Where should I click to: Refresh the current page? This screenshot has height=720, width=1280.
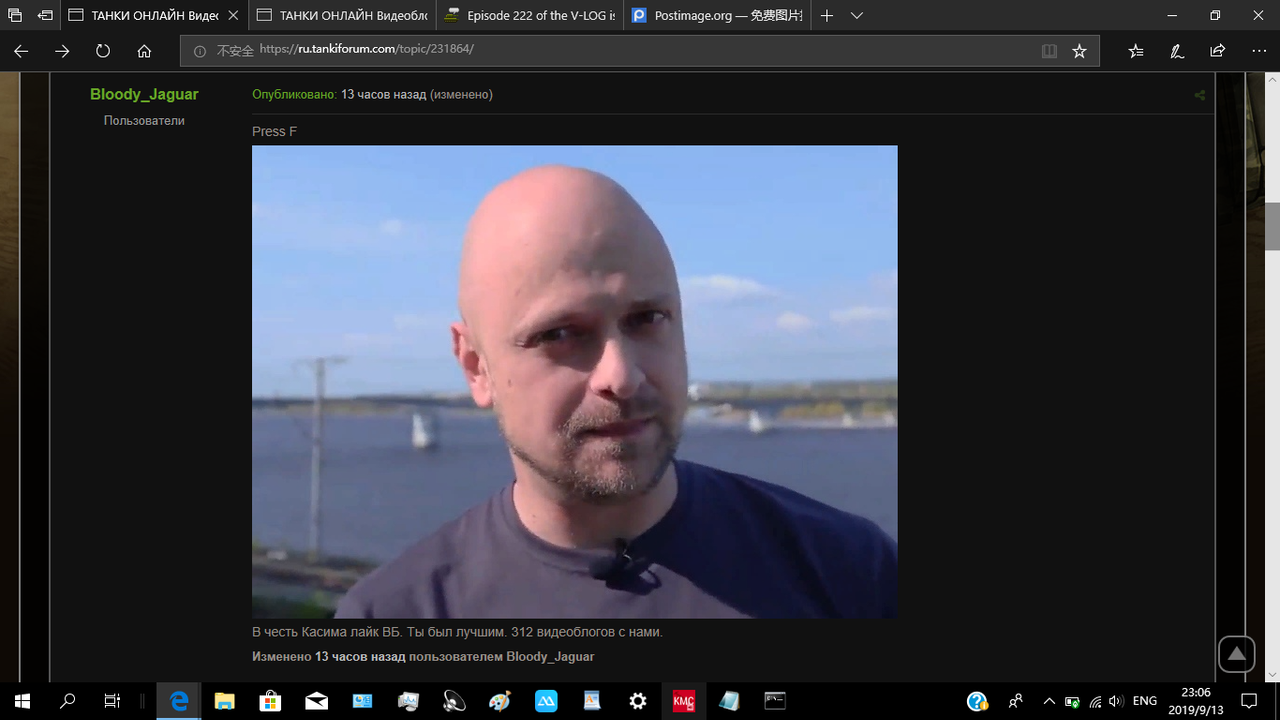[102, 50]
